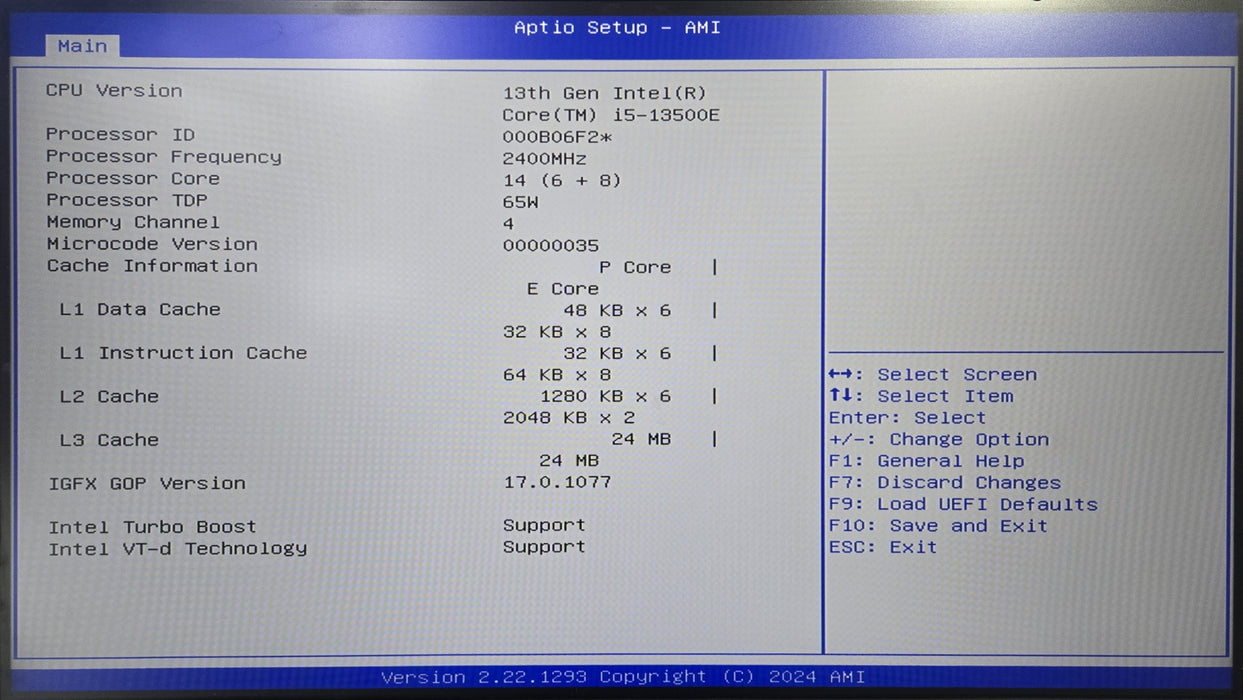The height and width of the screenshot is (700, 1243).
Task: Click the 2400MHz value
Action: pos(544,159)
